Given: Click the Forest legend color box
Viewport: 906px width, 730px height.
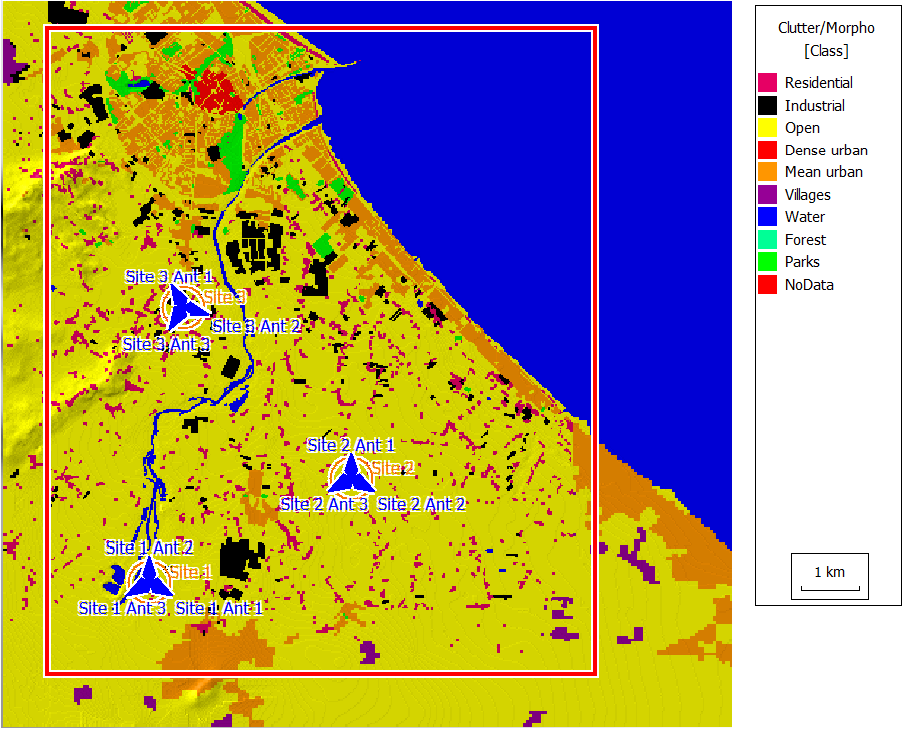Looking at the screenshot, I should (x=767, y=240).
